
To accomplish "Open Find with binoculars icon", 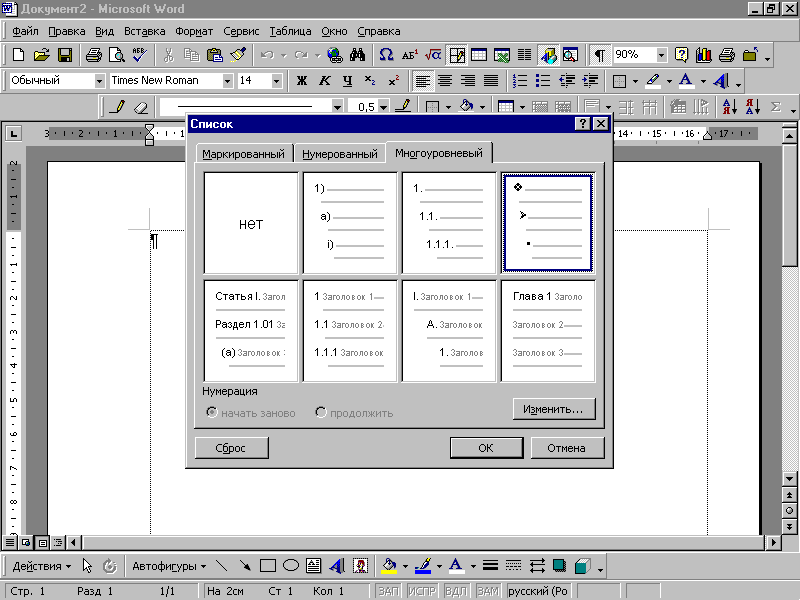I will coord(358,55).
